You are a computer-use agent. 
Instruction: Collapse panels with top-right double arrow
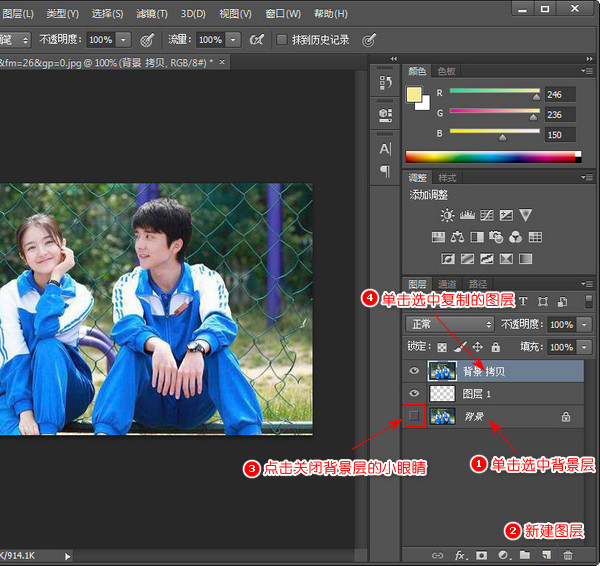(x=589, y=59)
